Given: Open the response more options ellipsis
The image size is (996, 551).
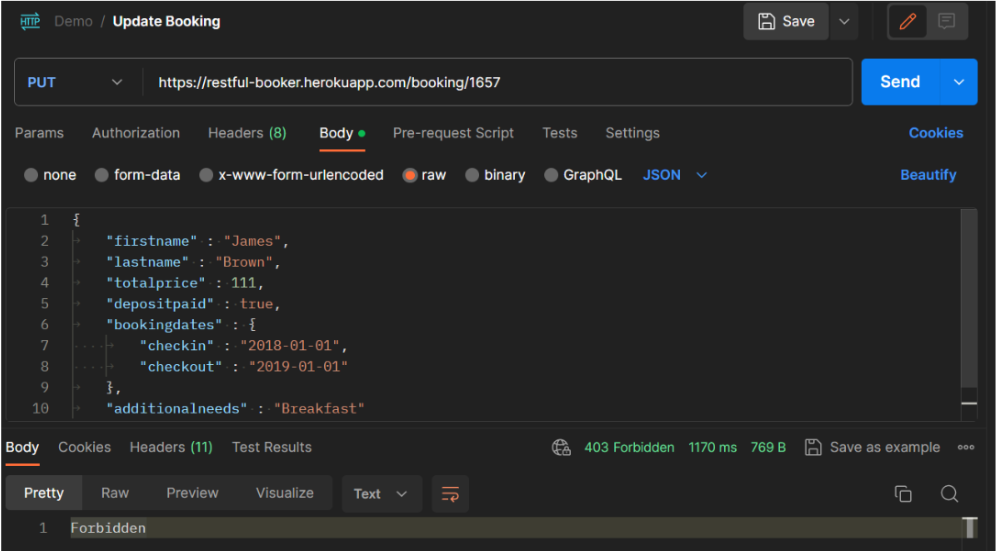Looking at the screenshot, I should [966, 447].
